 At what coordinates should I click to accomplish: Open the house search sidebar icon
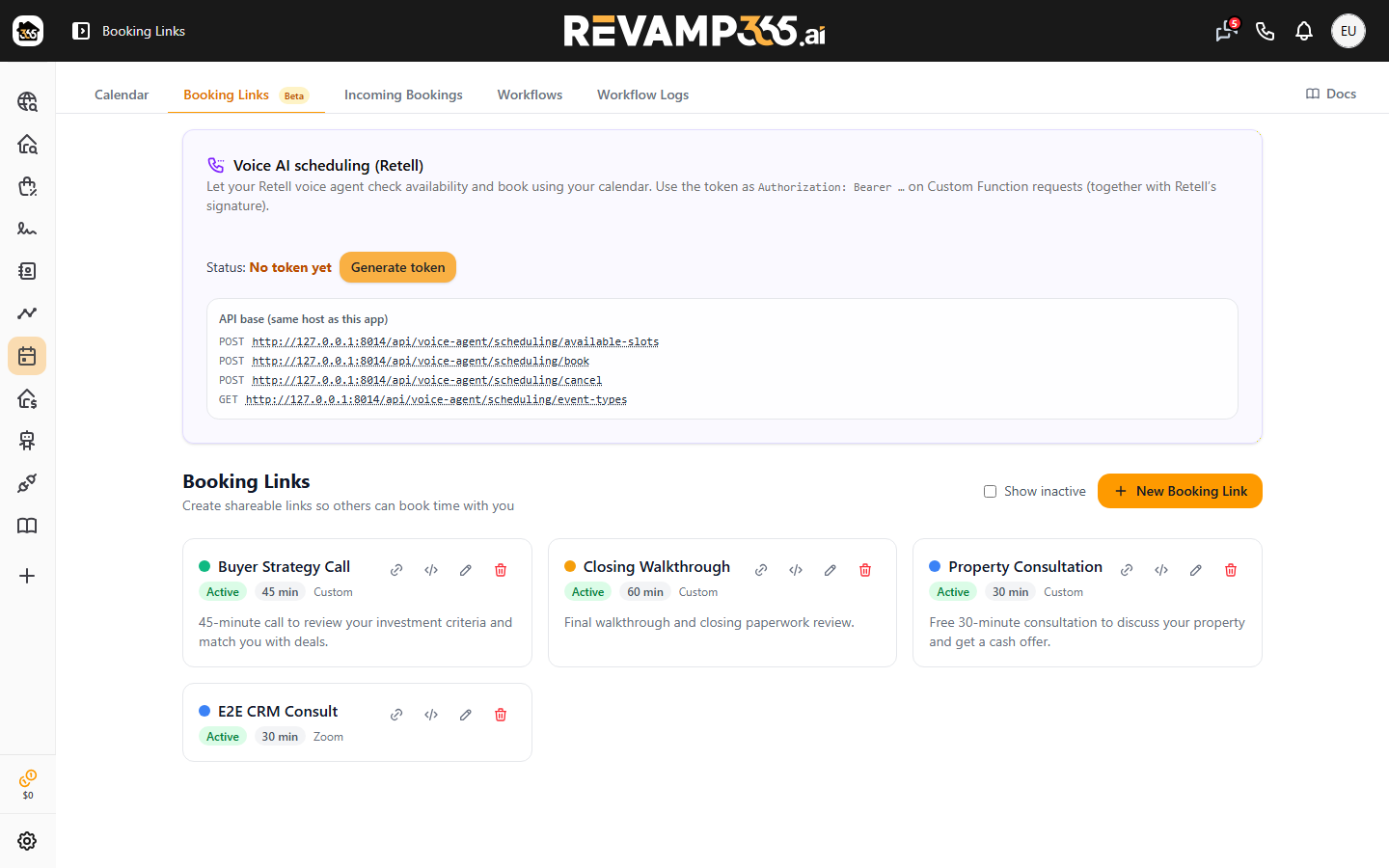pos(27,144)
